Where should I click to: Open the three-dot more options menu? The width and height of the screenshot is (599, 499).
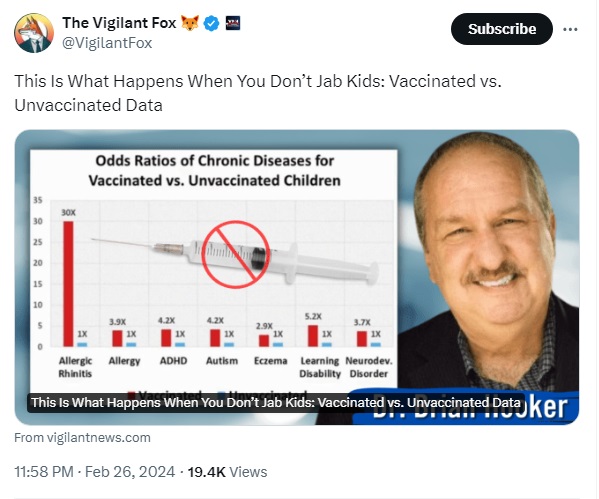pyautogui.click(x=570, y=29)
